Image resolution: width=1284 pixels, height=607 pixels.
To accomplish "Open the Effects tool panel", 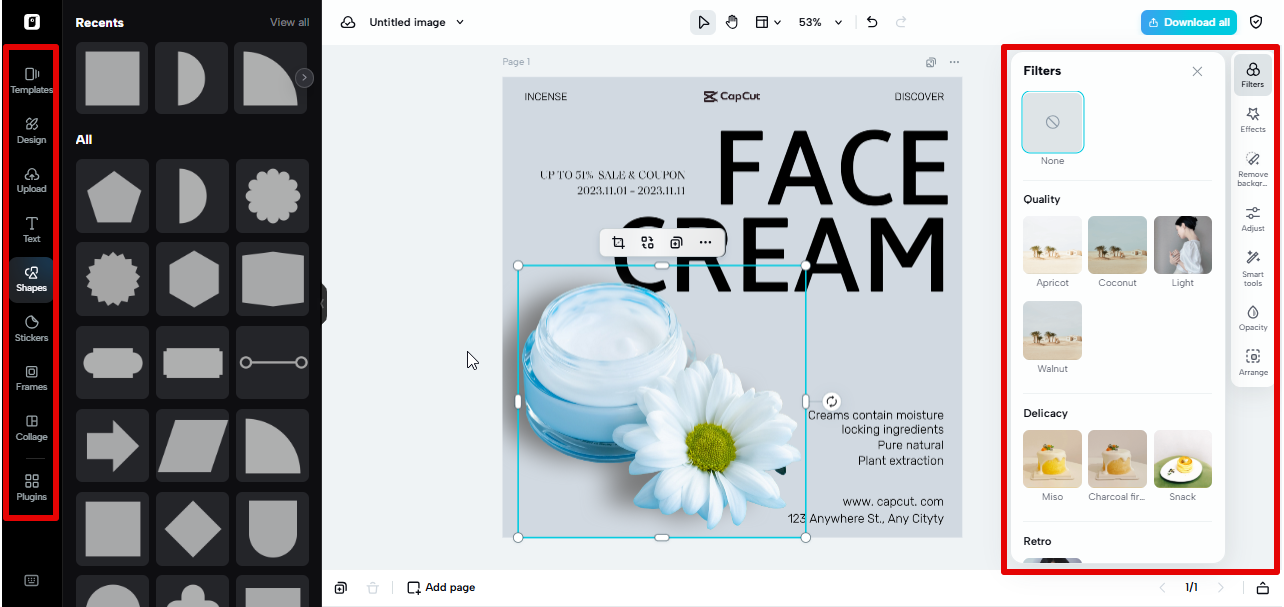I will 1253,120.
